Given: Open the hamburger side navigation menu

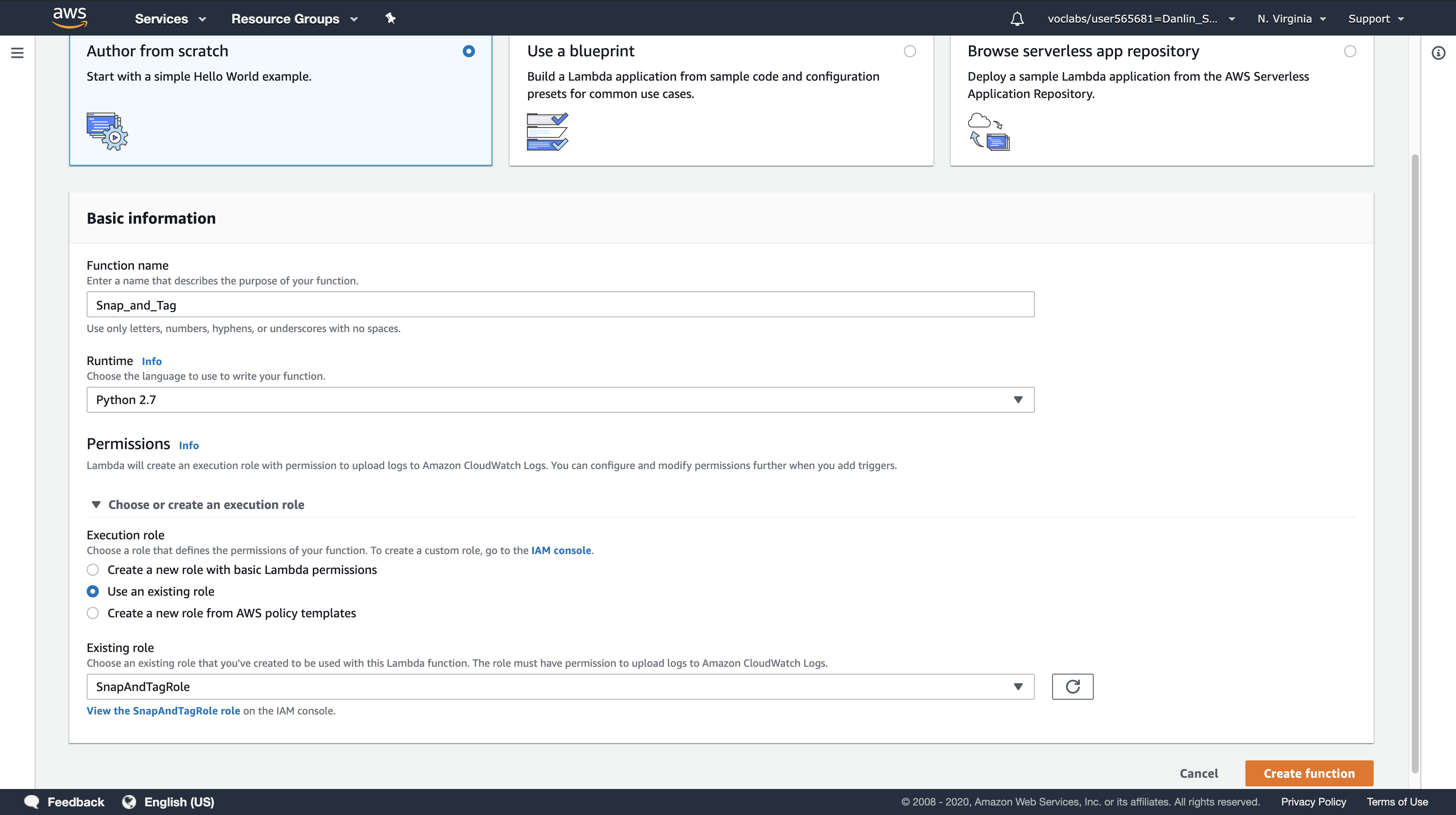Looking at the screenshot, I should tap(17, 53).
